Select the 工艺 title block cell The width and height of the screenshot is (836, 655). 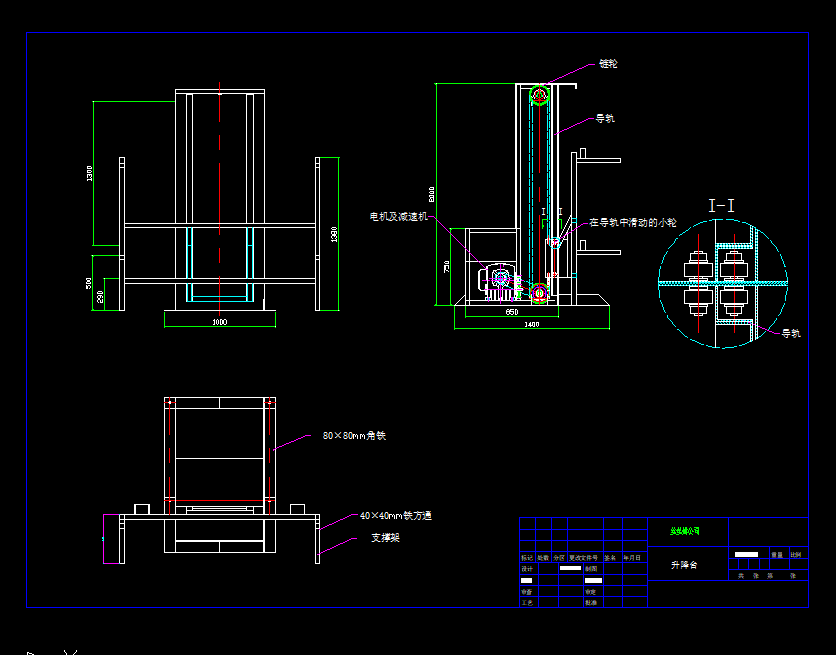point(527,603)
